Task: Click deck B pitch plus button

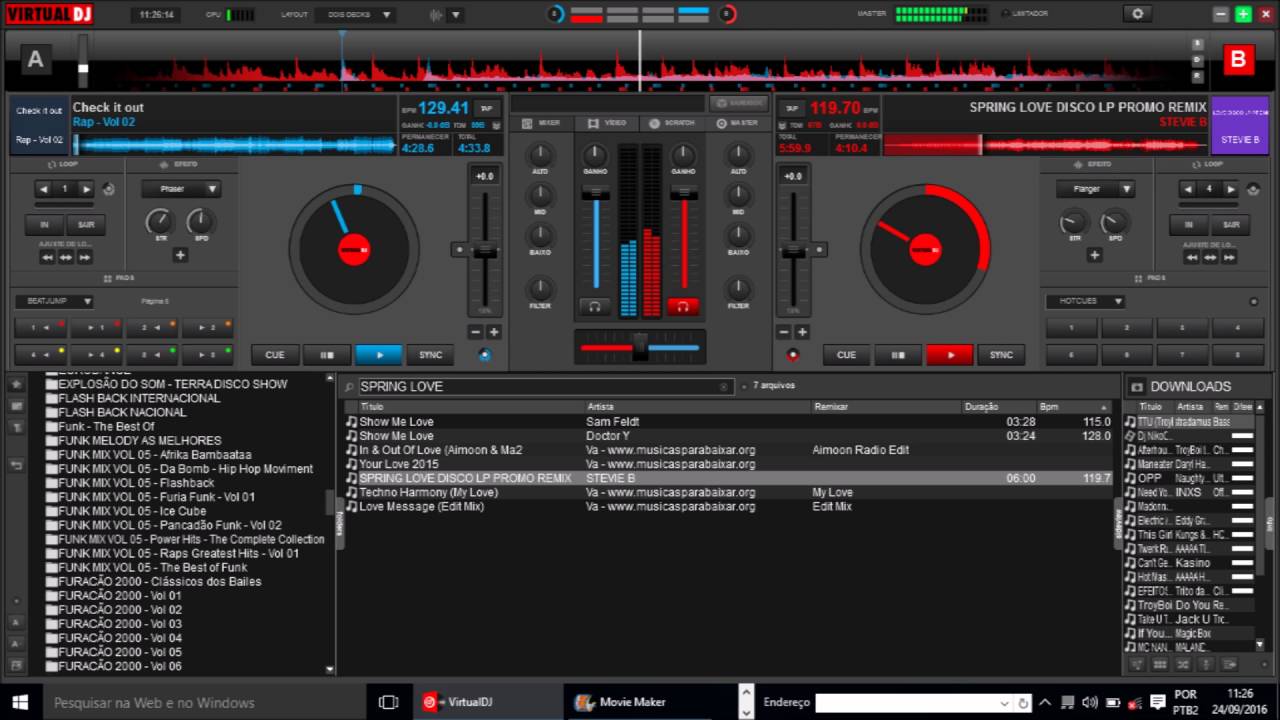Action: [x=802, y=332]
